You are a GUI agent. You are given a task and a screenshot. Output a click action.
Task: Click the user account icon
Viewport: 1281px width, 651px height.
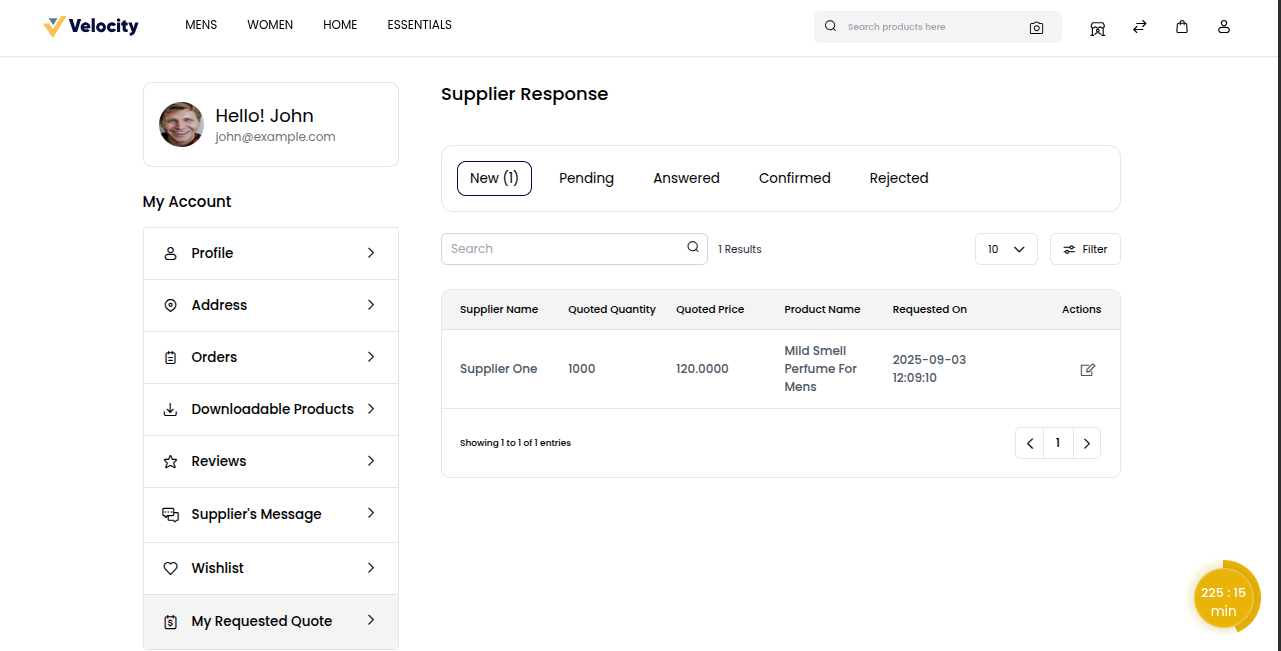pos(1223,28)
